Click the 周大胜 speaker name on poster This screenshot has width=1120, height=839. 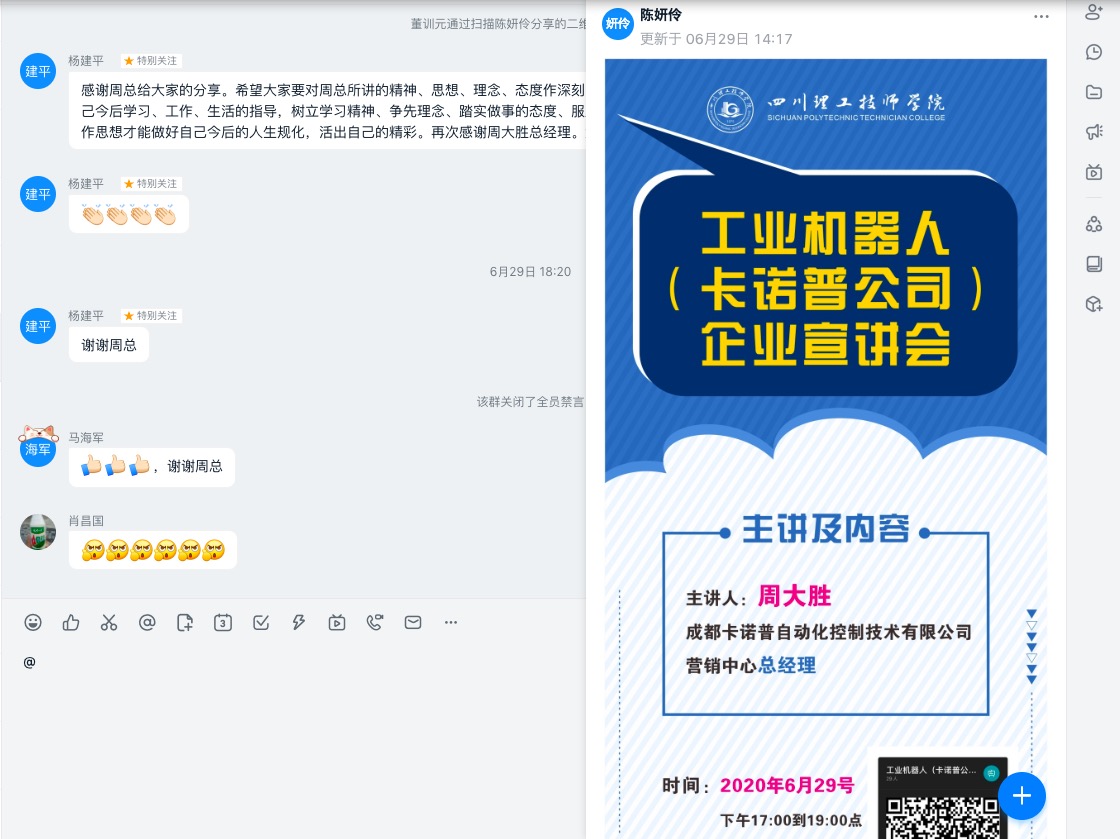pos(794,596)
